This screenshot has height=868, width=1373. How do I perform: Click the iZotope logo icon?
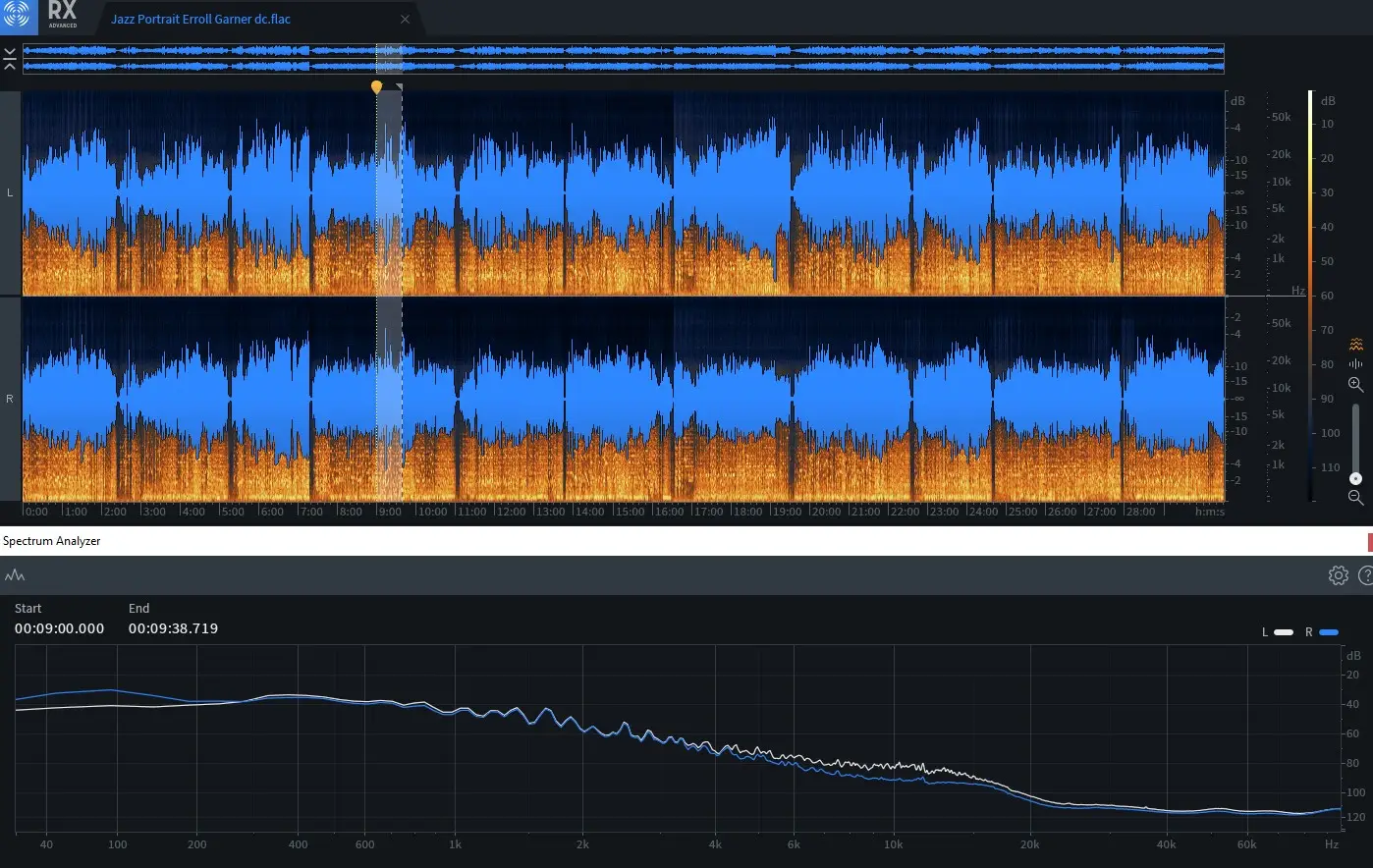(19, 16)
